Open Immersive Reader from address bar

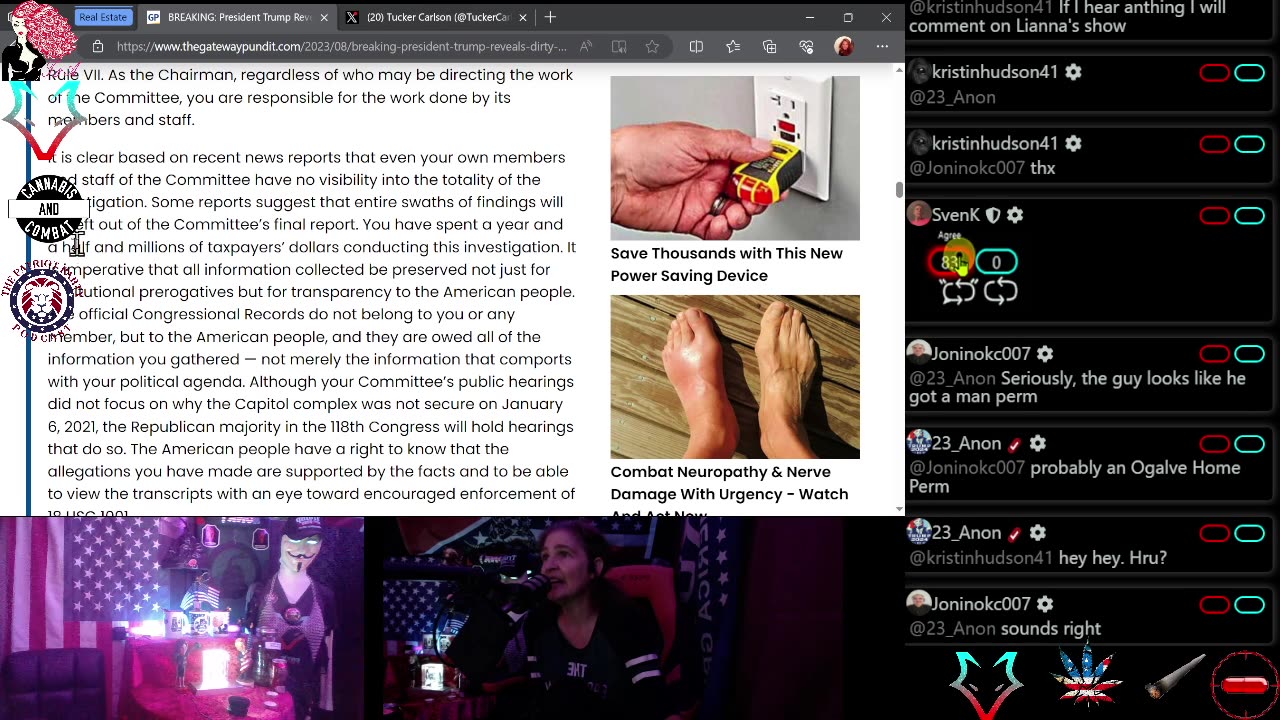(x=619, y=46)
